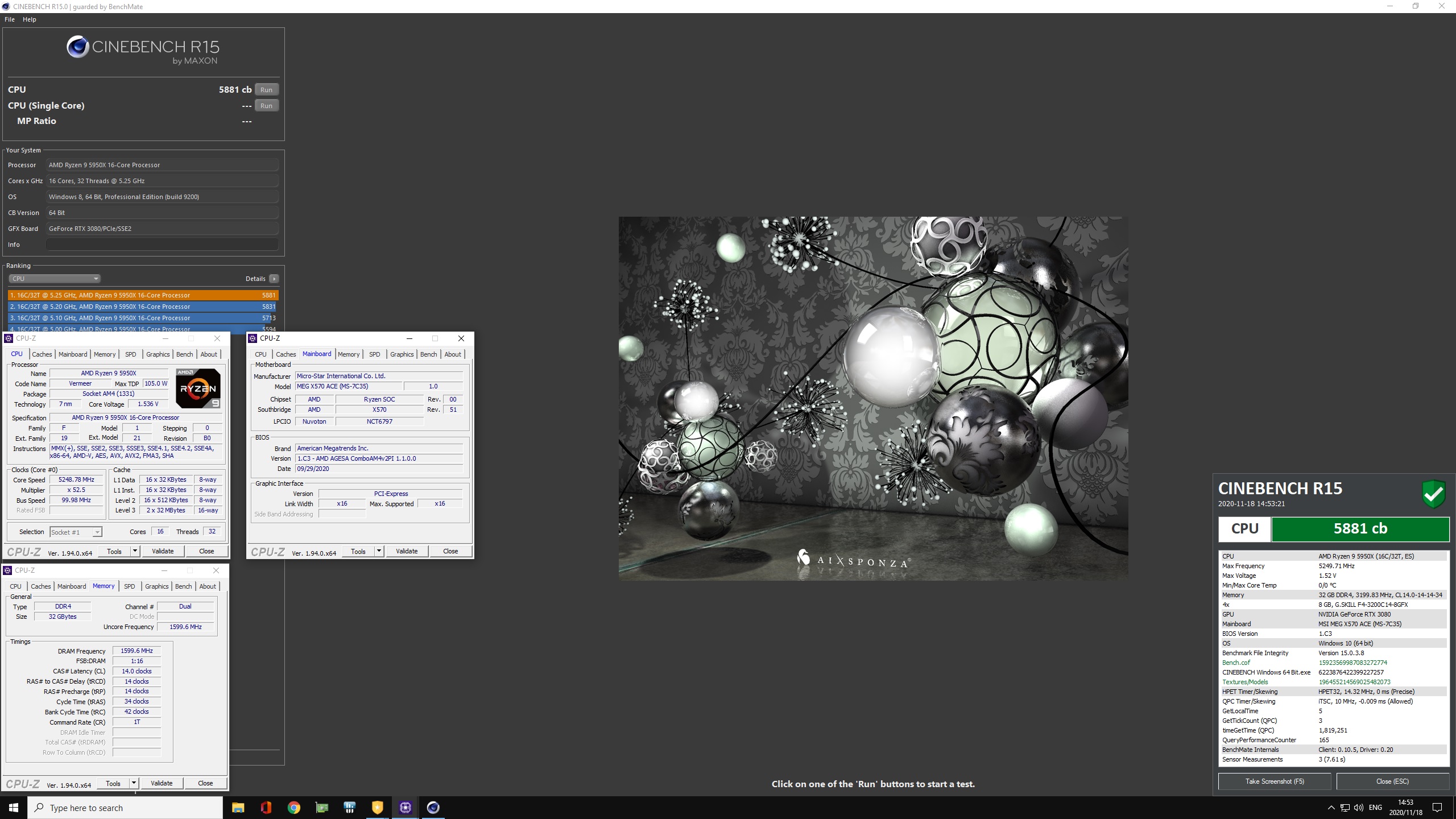Image resolution: width=1456 pixels, height=819 pixels.
Task: Open the Socket #1 selection dropdown
Action: (75, 532)
